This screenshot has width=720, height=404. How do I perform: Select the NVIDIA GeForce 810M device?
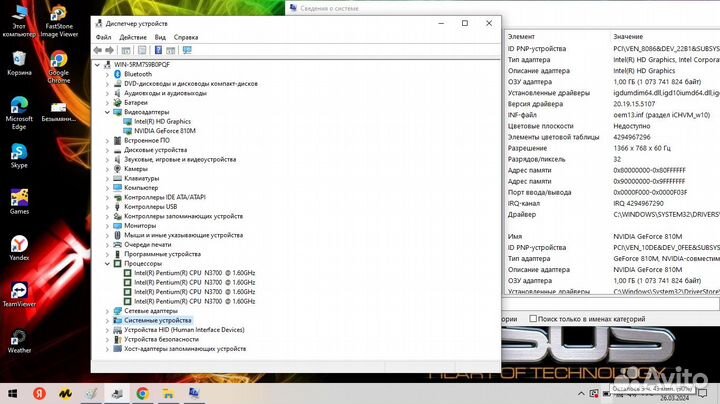(x=164, y=131)
